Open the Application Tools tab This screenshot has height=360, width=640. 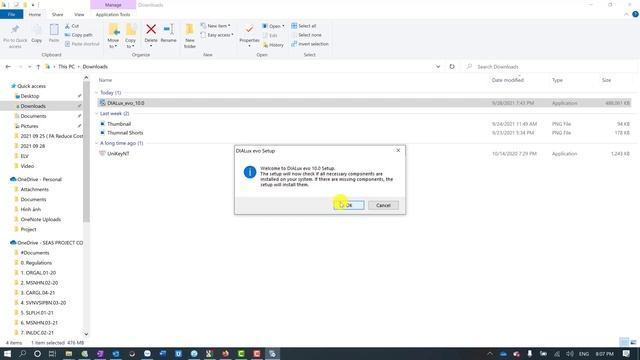113,14
